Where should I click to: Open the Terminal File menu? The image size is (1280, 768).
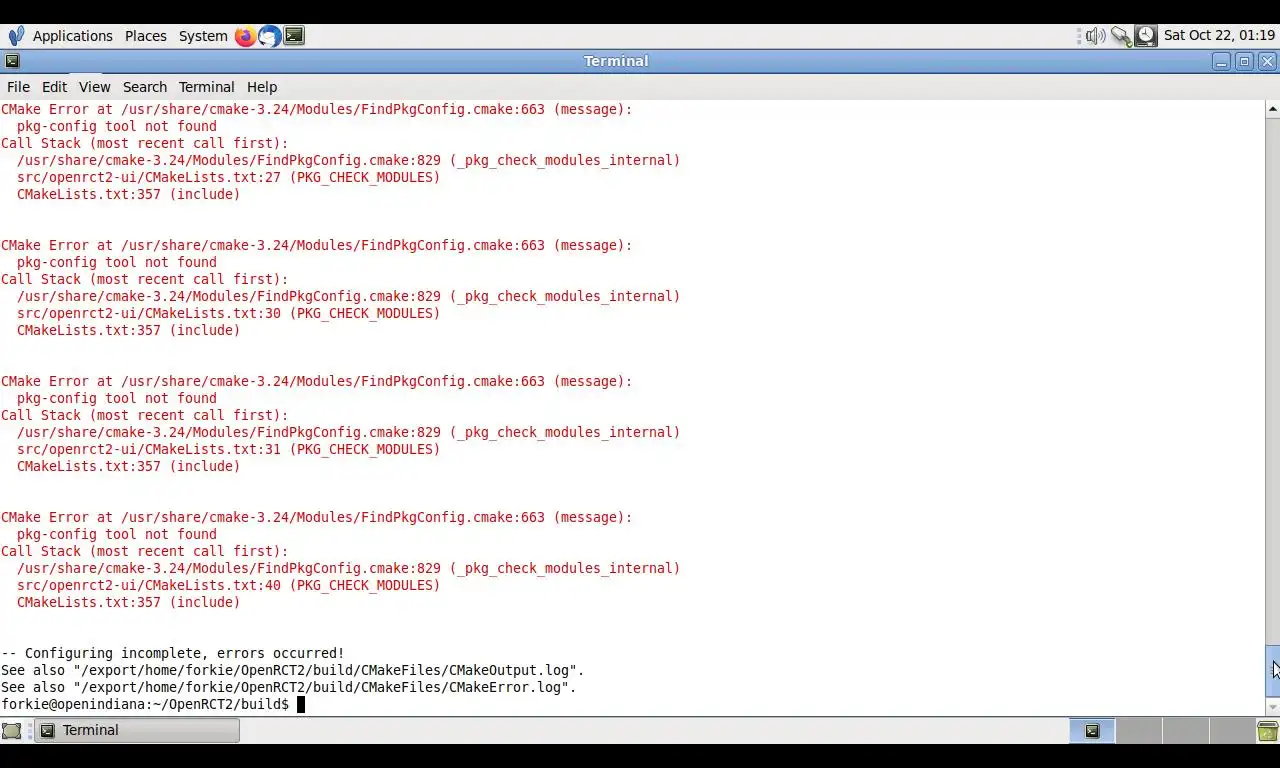tap(18, 87)
